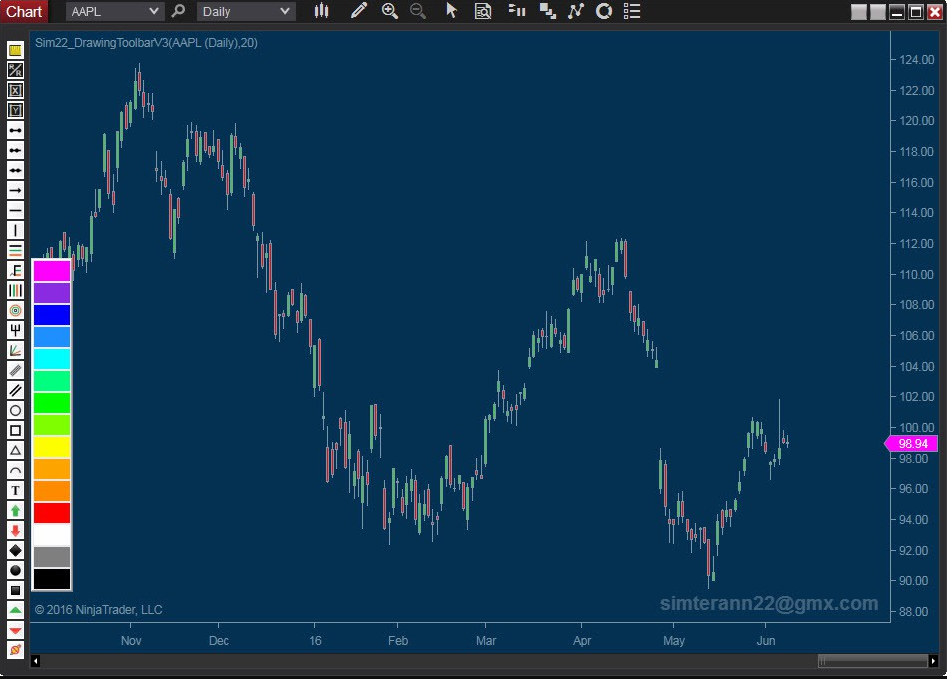947x679 pixels.
Task: Pick the gray color swatch
Action: coord(52,557)
